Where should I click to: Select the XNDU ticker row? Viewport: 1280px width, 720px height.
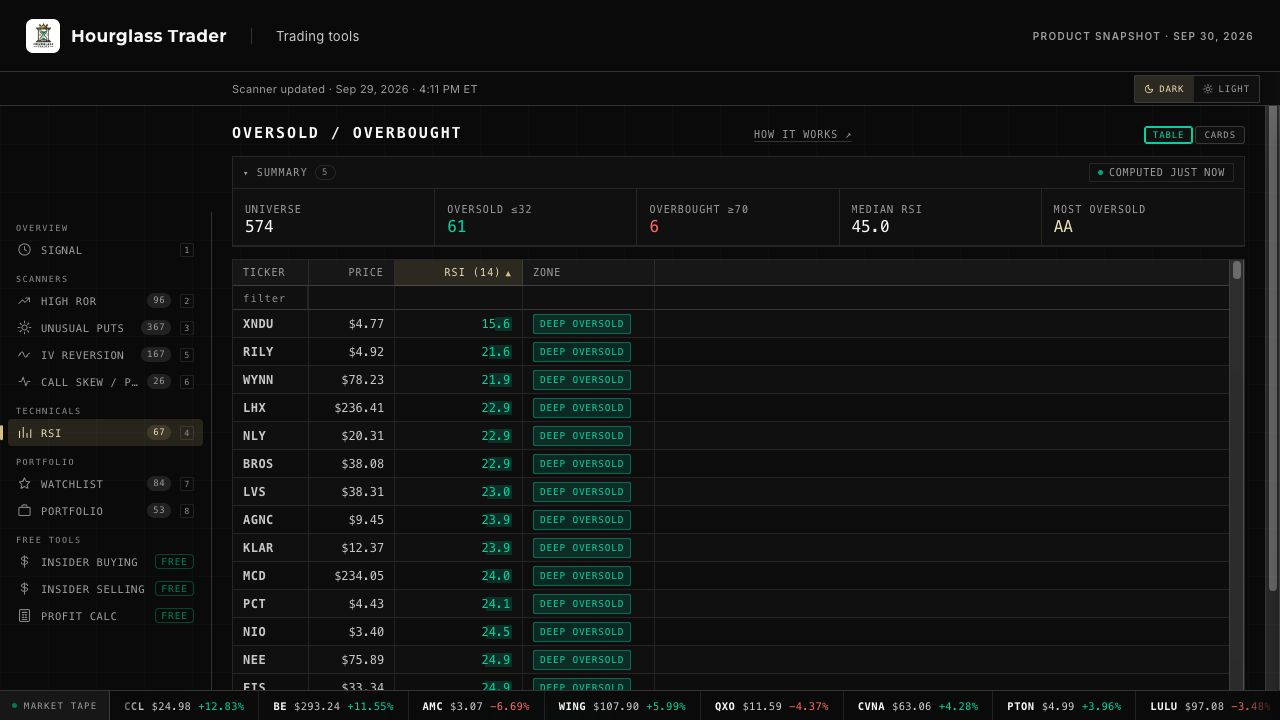731,324
